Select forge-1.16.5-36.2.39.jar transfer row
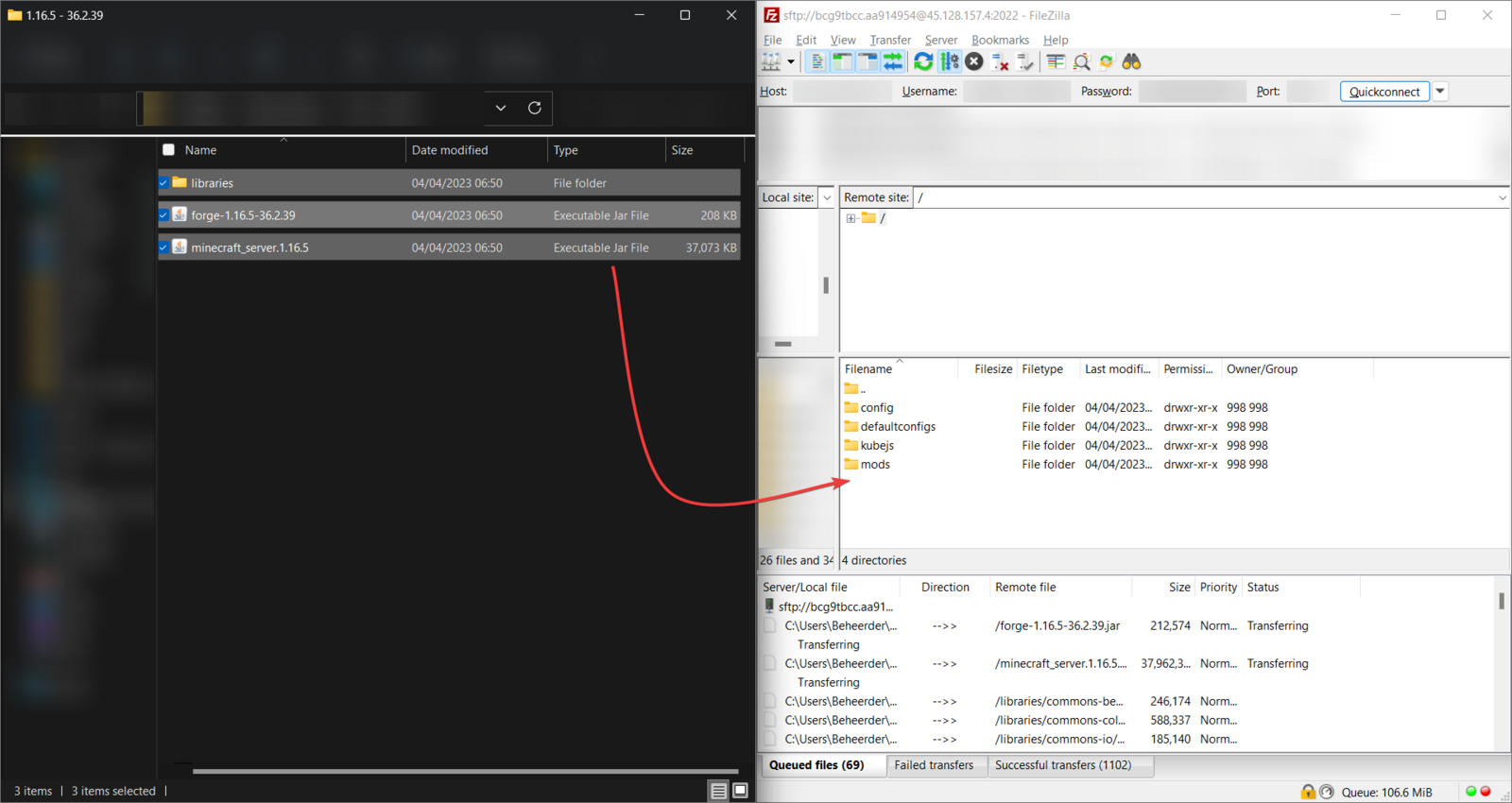The width and height of the screenshot is (1512, 803). tap(1129, 626)
